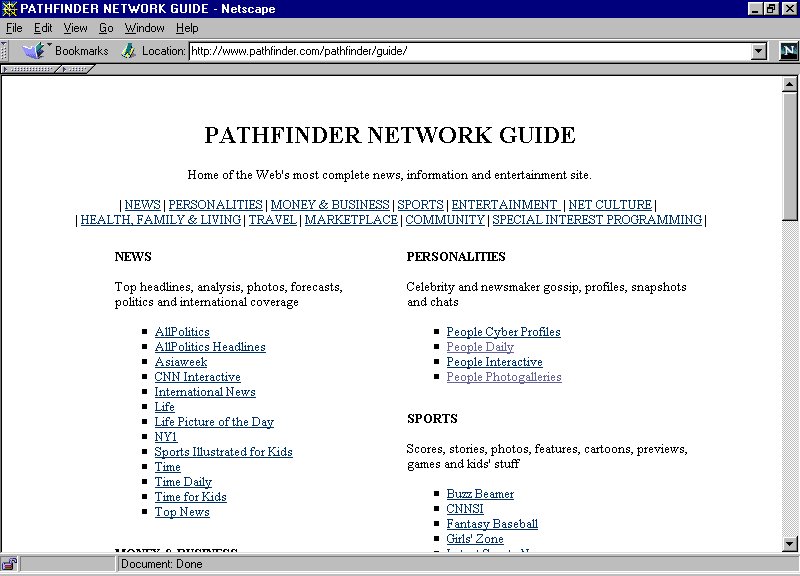Click the 'PATHFINDER NETWORK GUIDE' page heading

coord(390,135)
